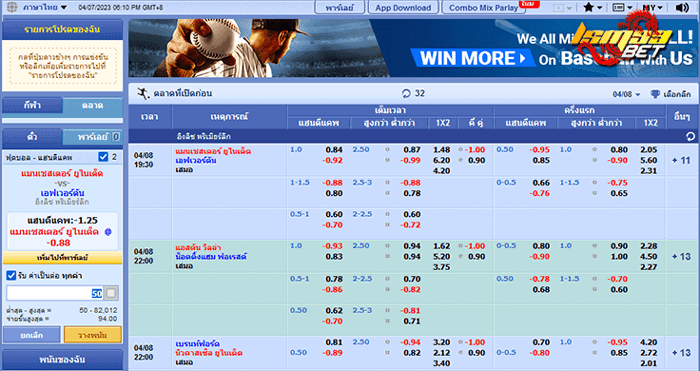Click the globe language icon
The height and width of the screenshot is (371, 700).
coord(12,8)
